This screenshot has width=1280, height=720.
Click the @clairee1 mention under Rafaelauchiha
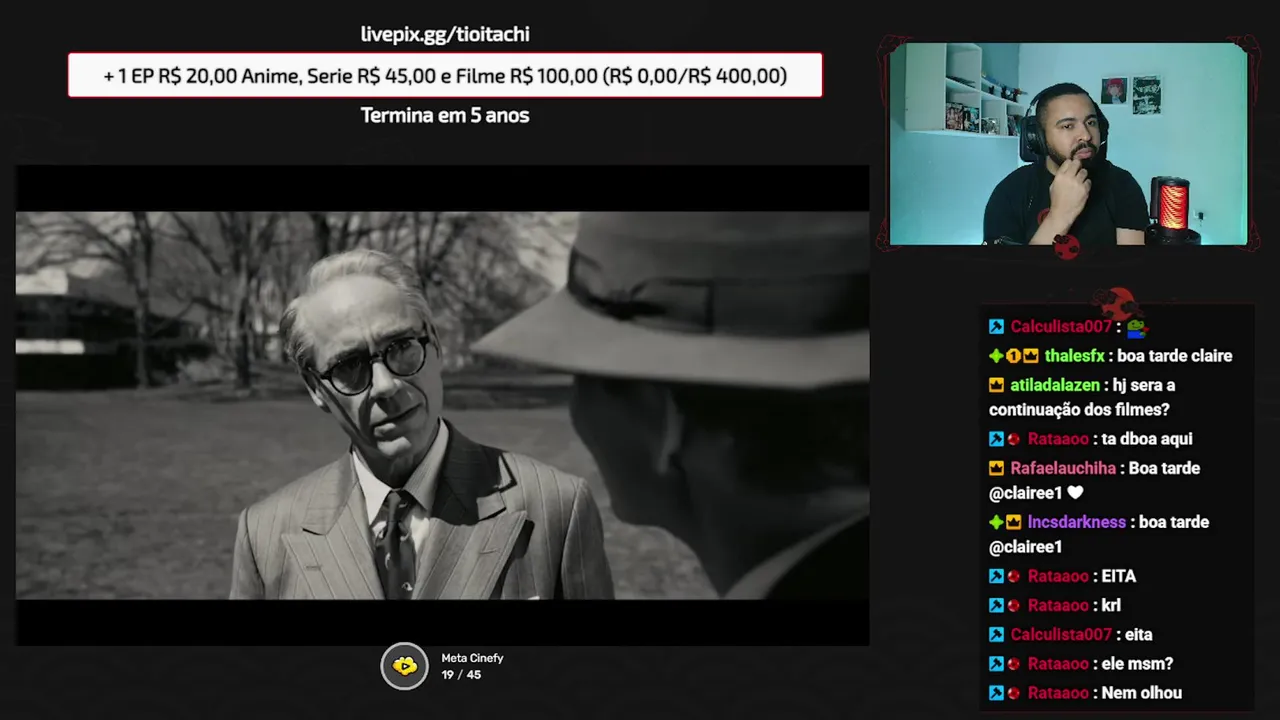(1025, 493)
